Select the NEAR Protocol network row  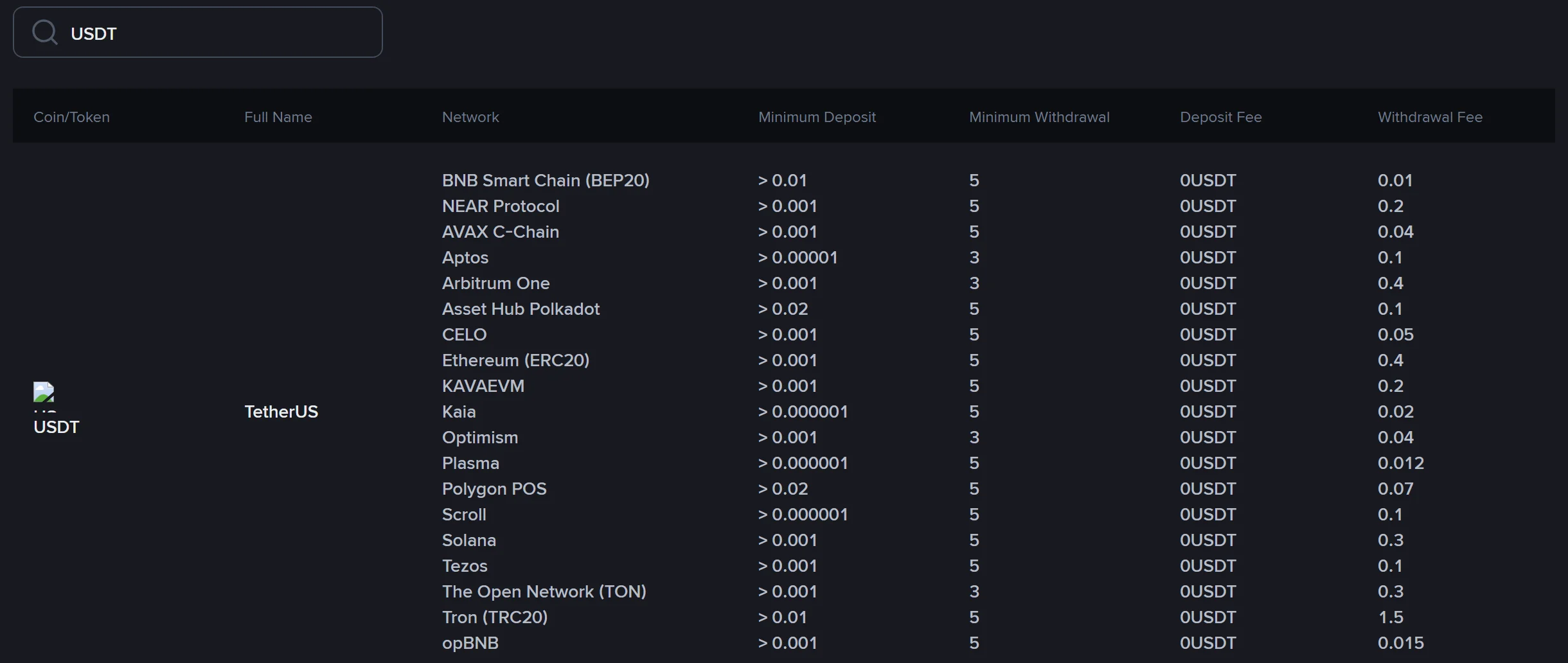click(x=501, y=206)
